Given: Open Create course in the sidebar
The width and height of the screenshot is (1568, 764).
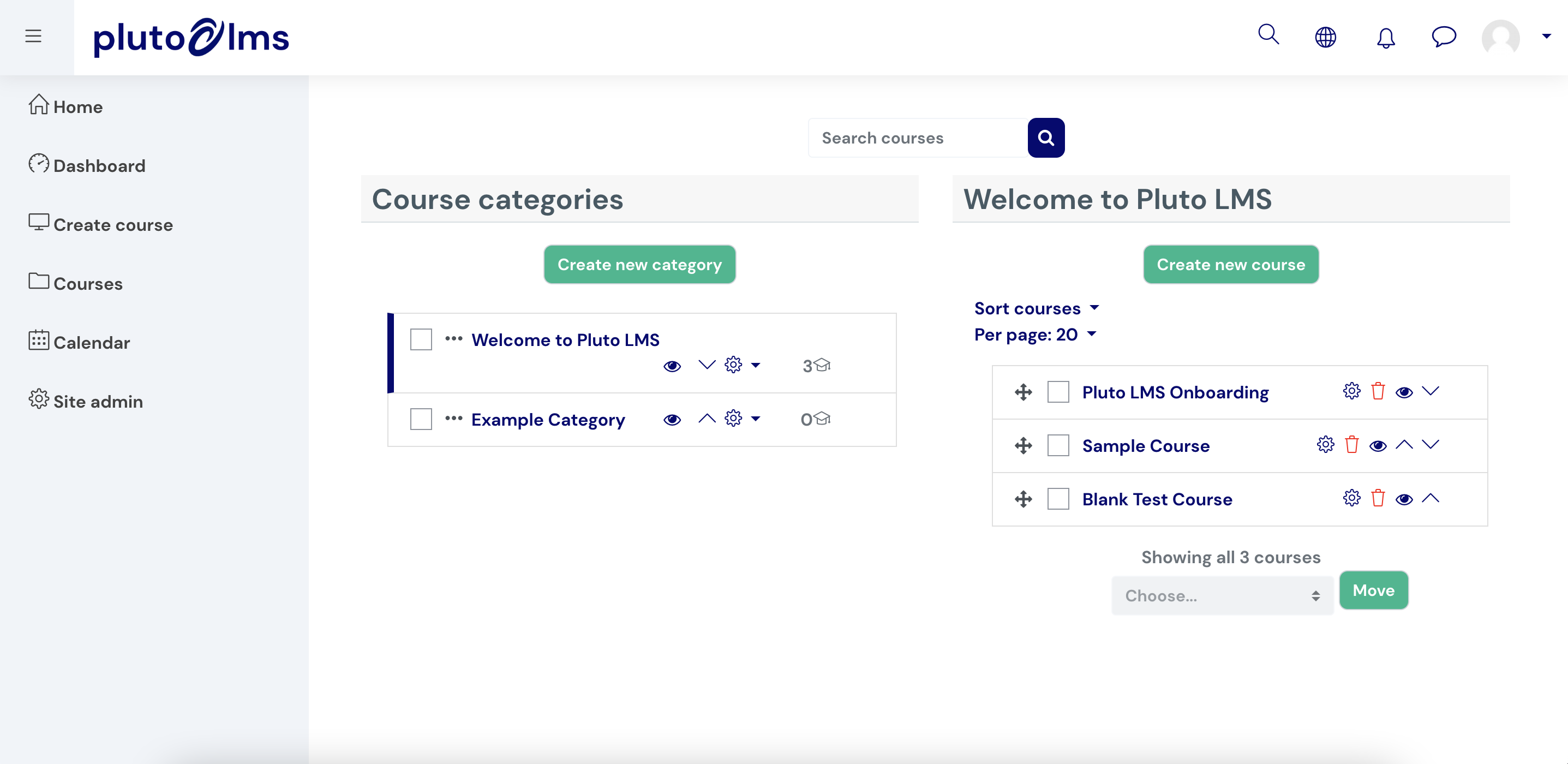Looking at the screenshot, I should pos(101,224).
